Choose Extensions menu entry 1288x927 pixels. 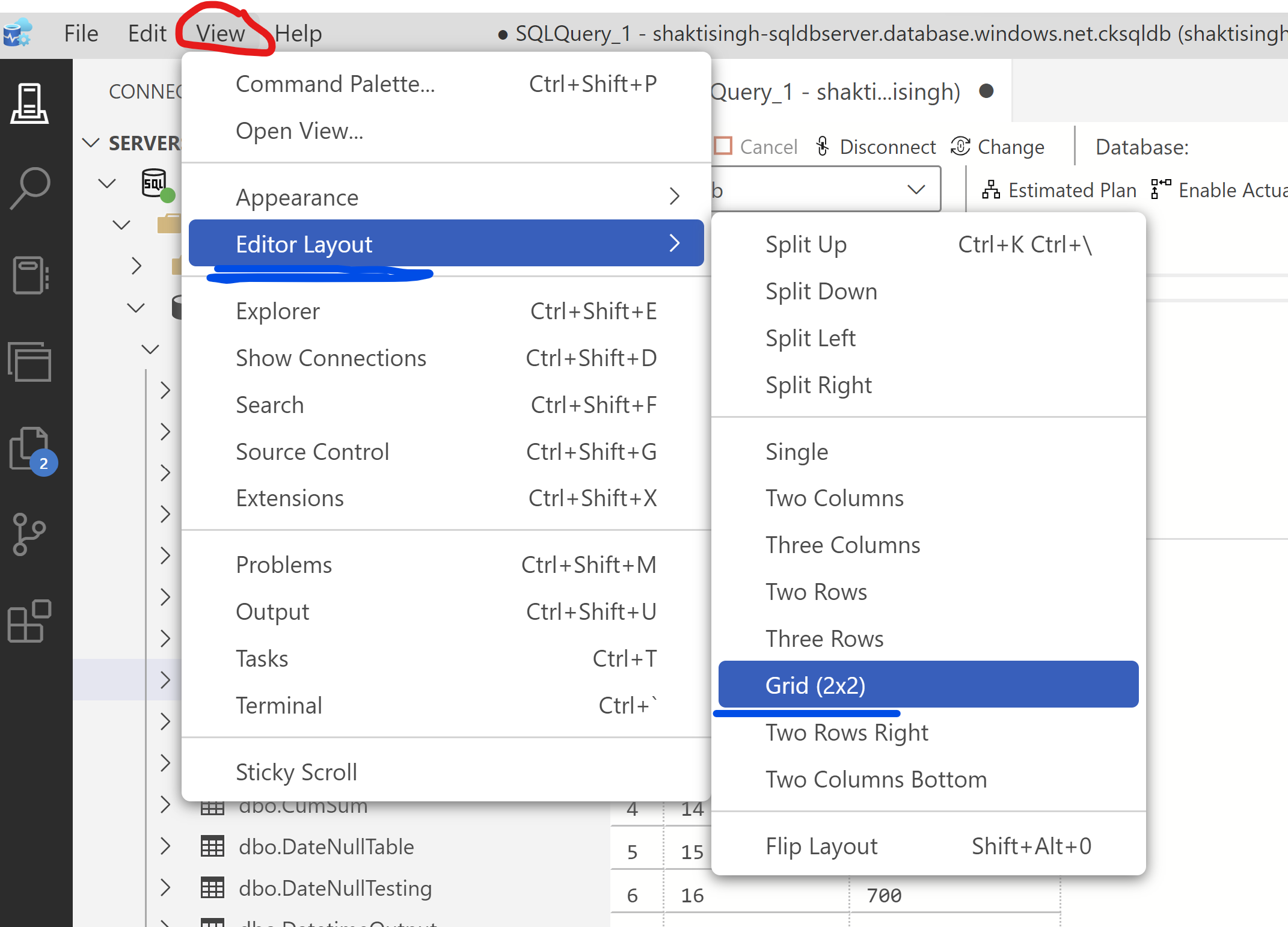(446, 498)
